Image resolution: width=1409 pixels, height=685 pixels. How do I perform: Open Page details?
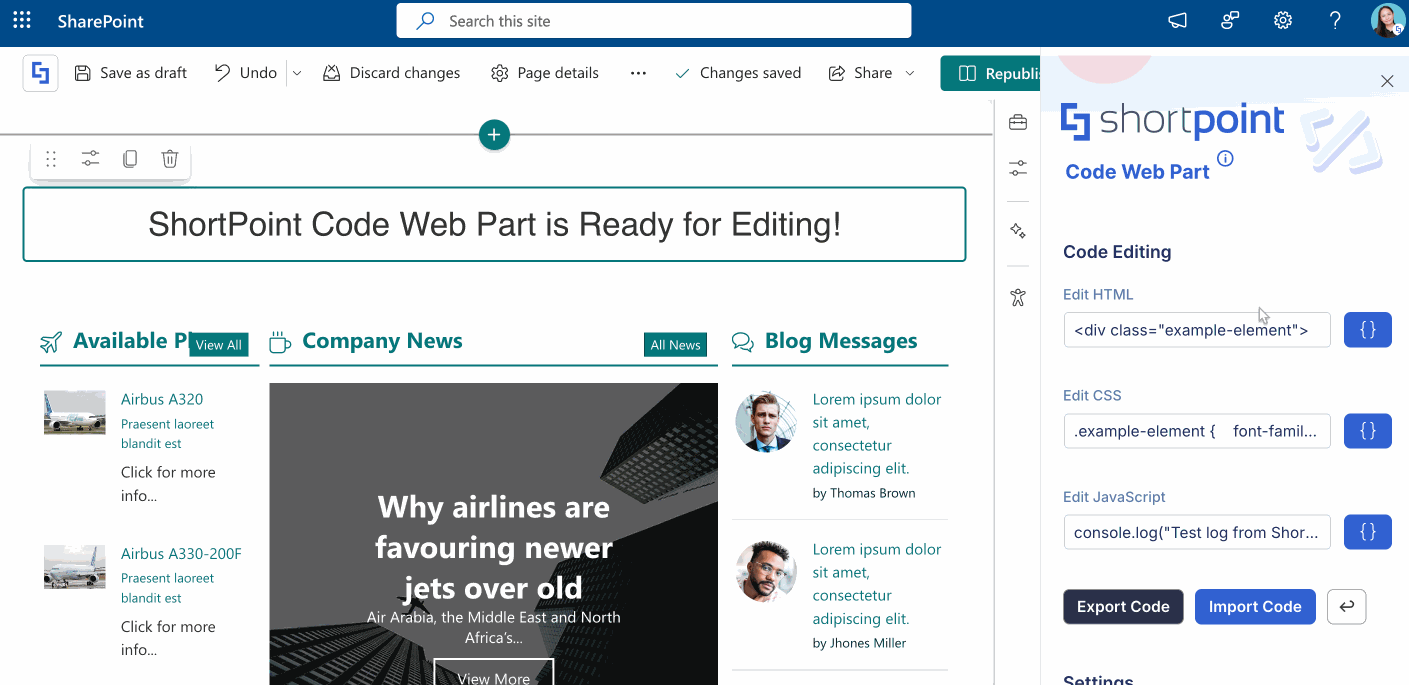tap(545, 73)
